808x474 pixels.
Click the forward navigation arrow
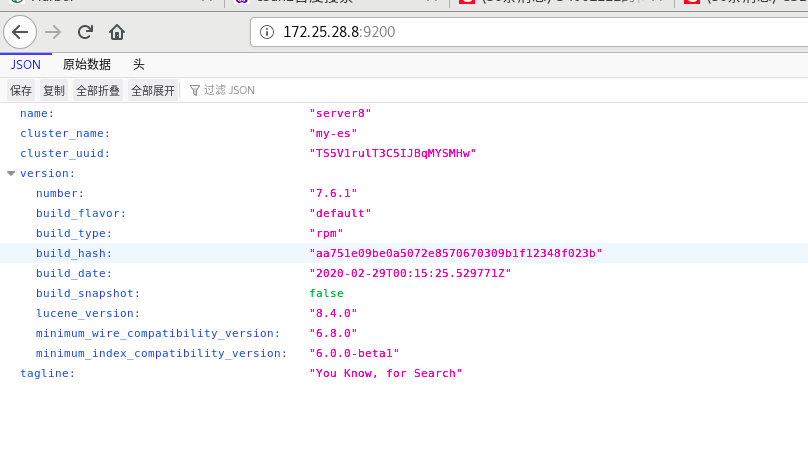[x=53, y=32]
